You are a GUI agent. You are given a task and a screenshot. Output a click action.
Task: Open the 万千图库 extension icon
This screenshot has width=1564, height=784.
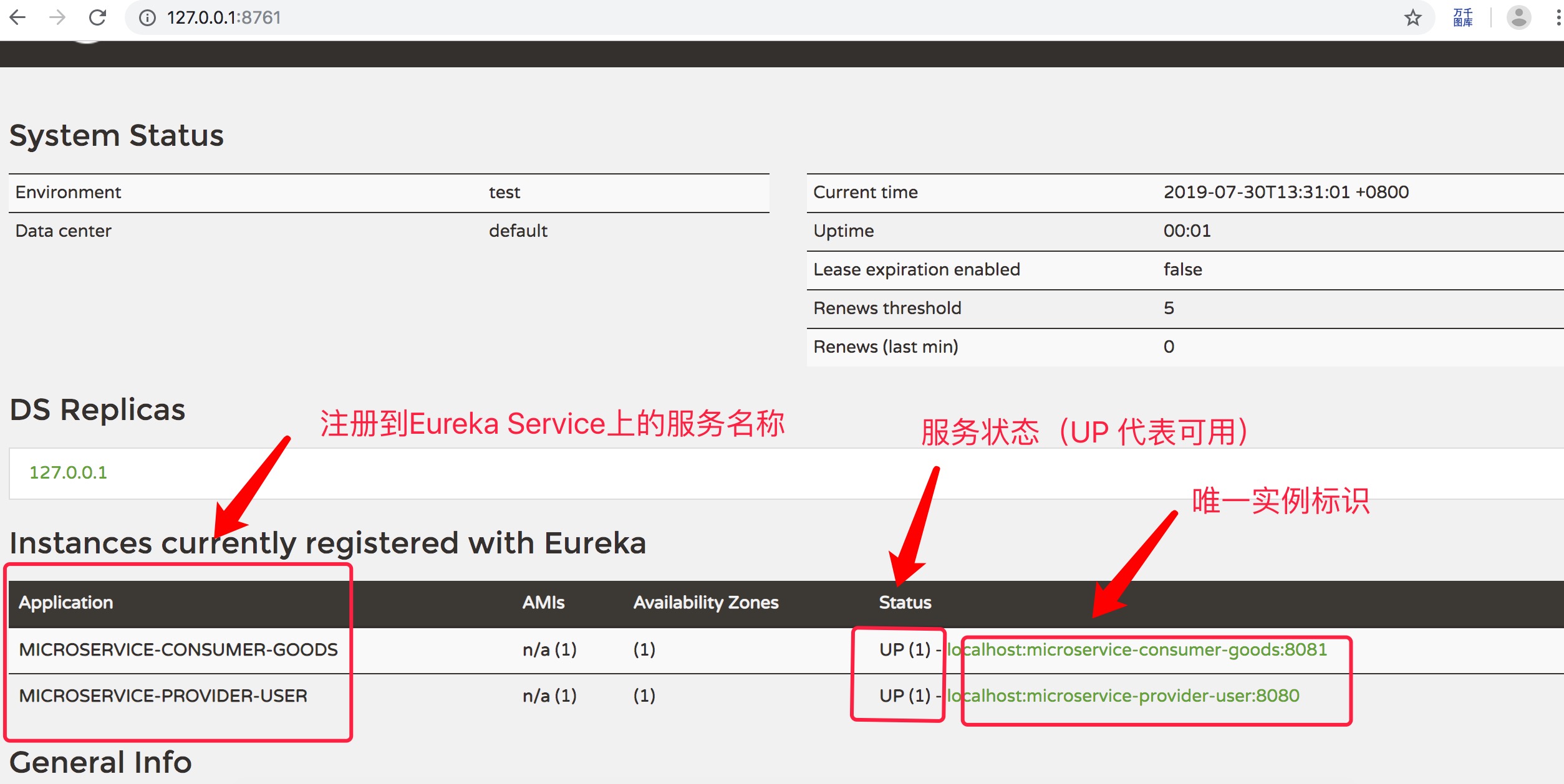pyautogui.click(x=1462, y=17)
